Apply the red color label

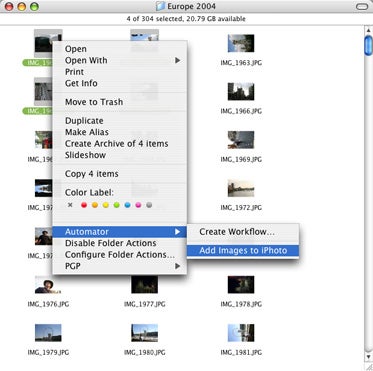pyautogui.click(x=84, y=205)
